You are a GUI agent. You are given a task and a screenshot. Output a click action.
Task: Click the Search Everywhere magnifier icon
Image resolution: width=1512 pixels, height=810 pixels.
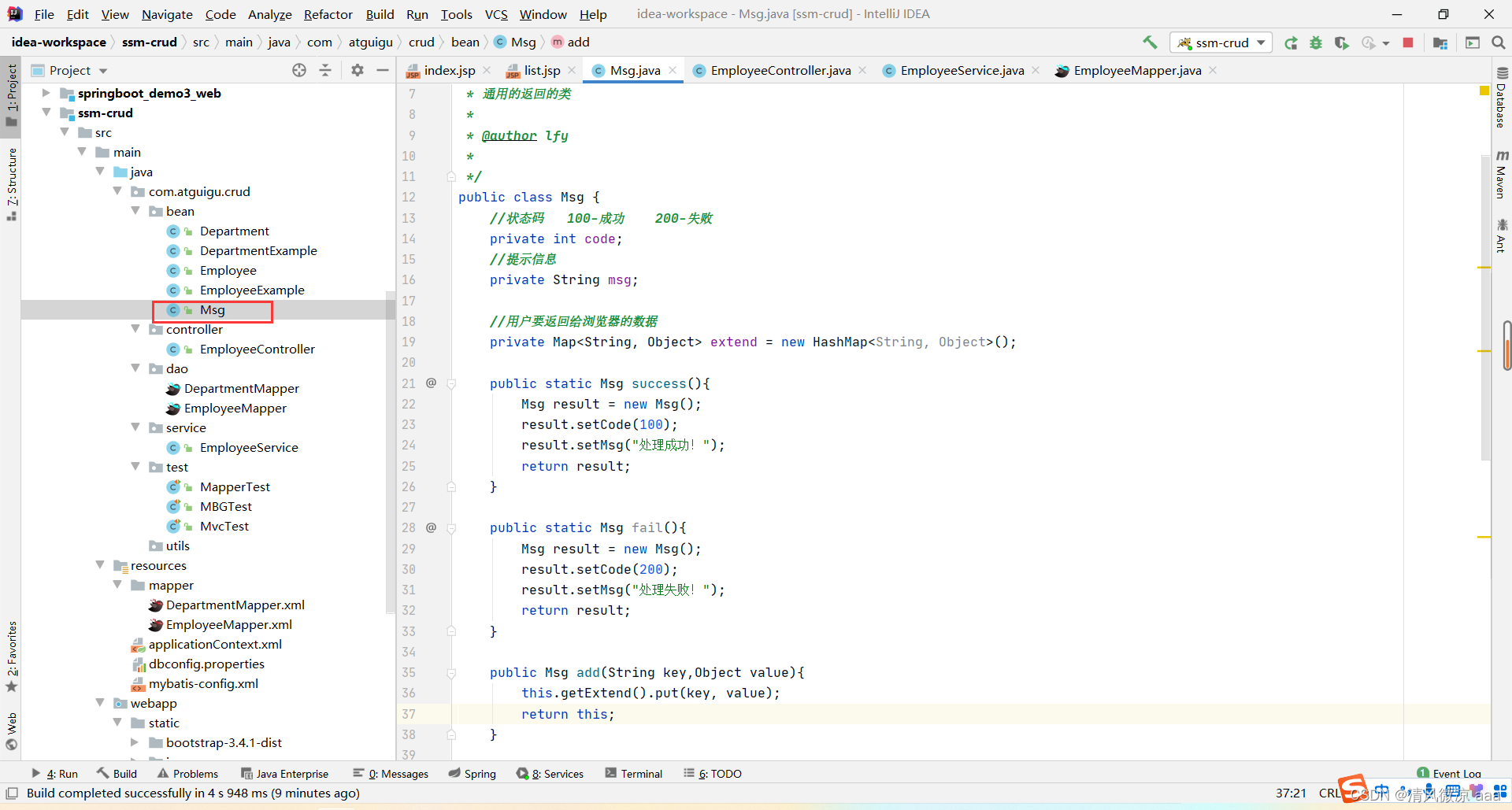1499,43
